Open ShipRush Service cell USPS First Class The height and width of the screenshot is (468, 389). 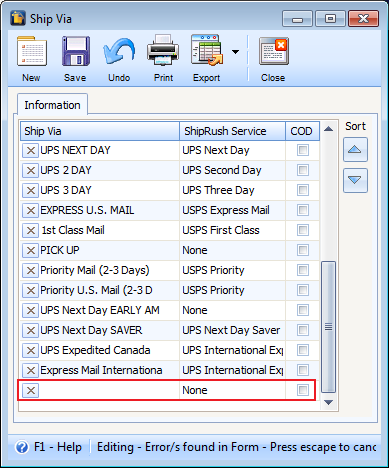(232, 230)
